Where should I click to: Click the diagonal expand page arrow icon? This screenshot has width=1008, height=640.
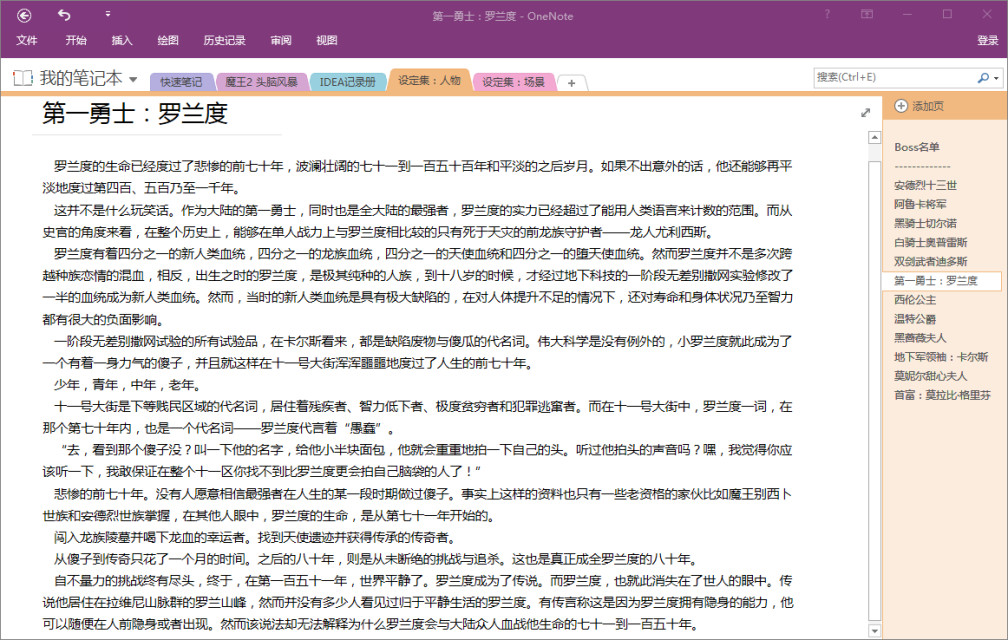pyautogui.click(x=866, y=113)
